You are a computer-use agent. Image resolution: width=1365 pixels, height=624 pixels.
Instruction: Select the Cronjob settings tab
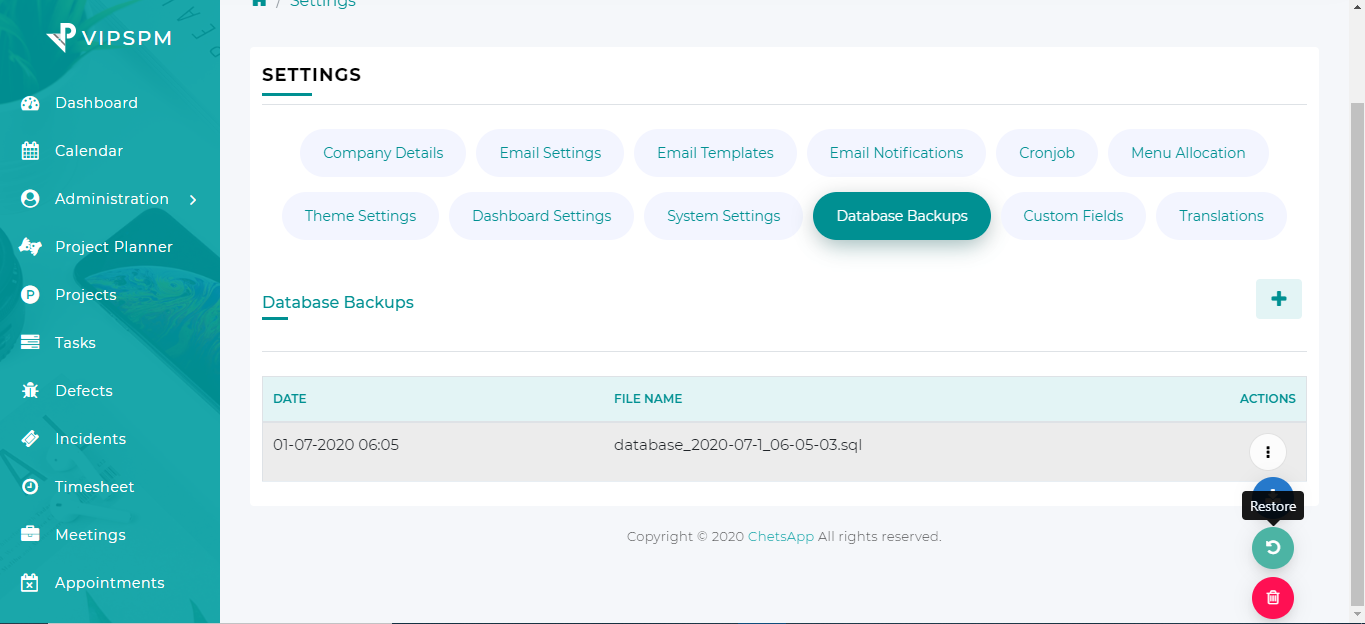pyautogui.click(x=1046, y=152)
